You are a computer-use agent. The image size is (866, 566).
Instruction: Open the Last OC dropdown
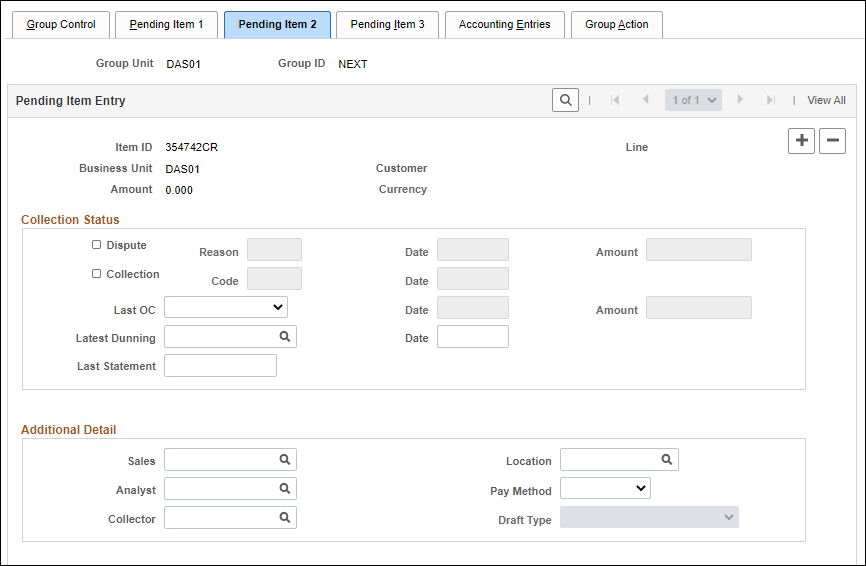(x=226, y=307)
